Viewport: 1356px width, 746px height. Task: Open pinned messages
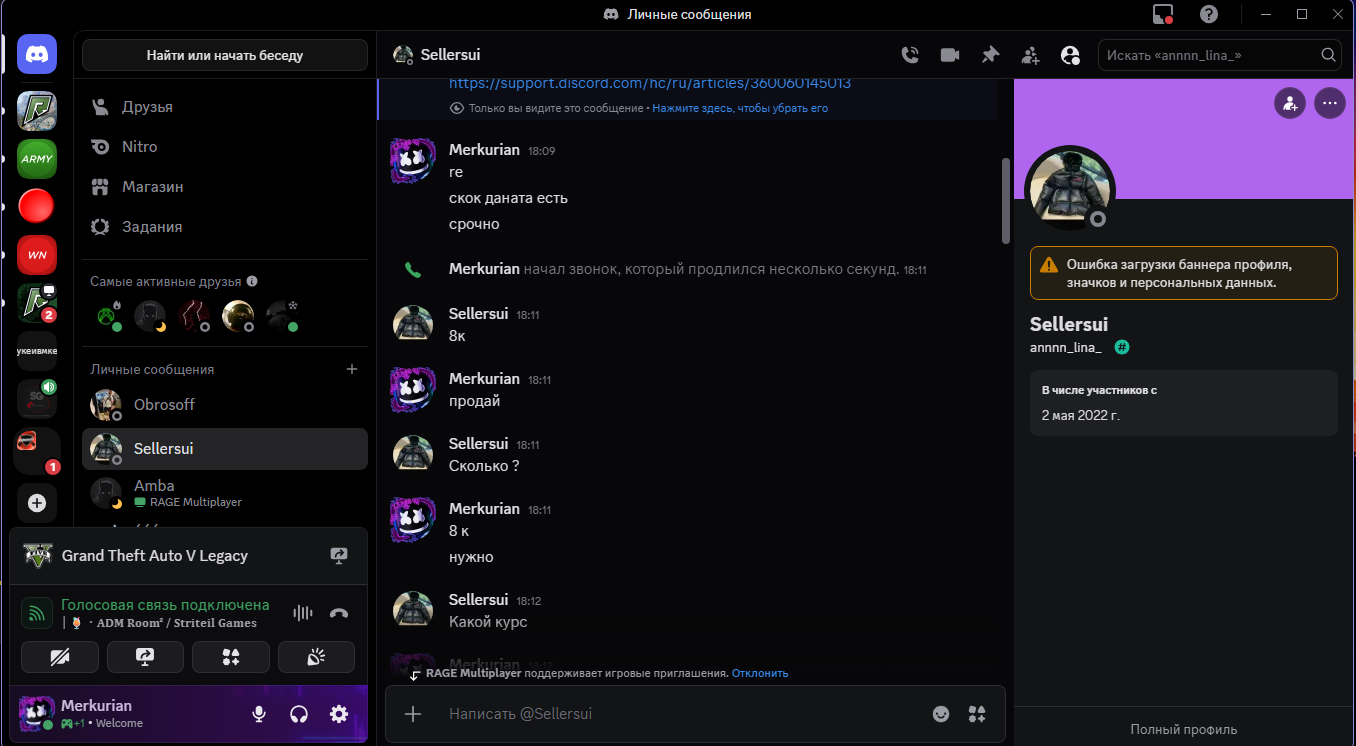pyautogui.click(x=990, y=55)
